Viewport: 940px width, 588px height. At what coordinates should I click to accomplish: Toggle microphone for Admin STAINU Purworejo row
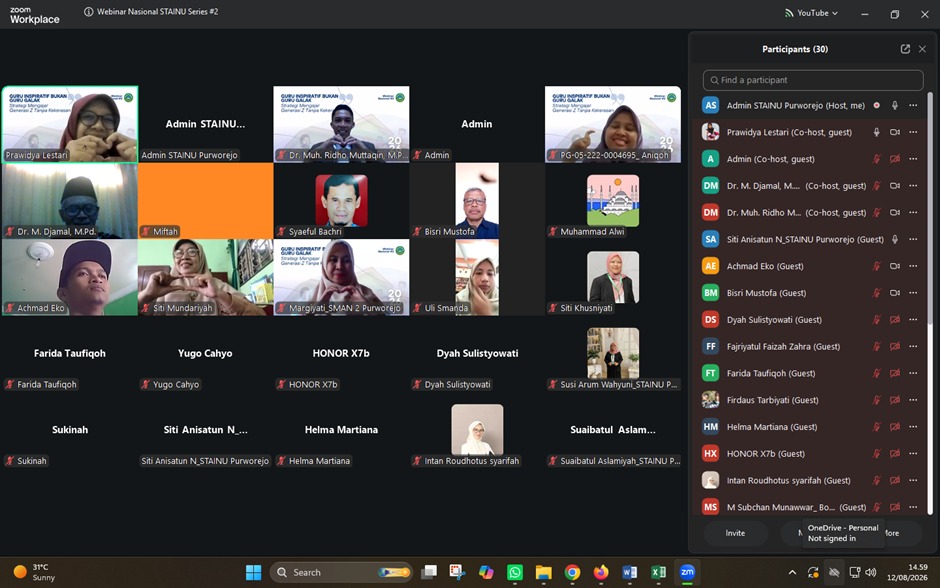point(894,105)
